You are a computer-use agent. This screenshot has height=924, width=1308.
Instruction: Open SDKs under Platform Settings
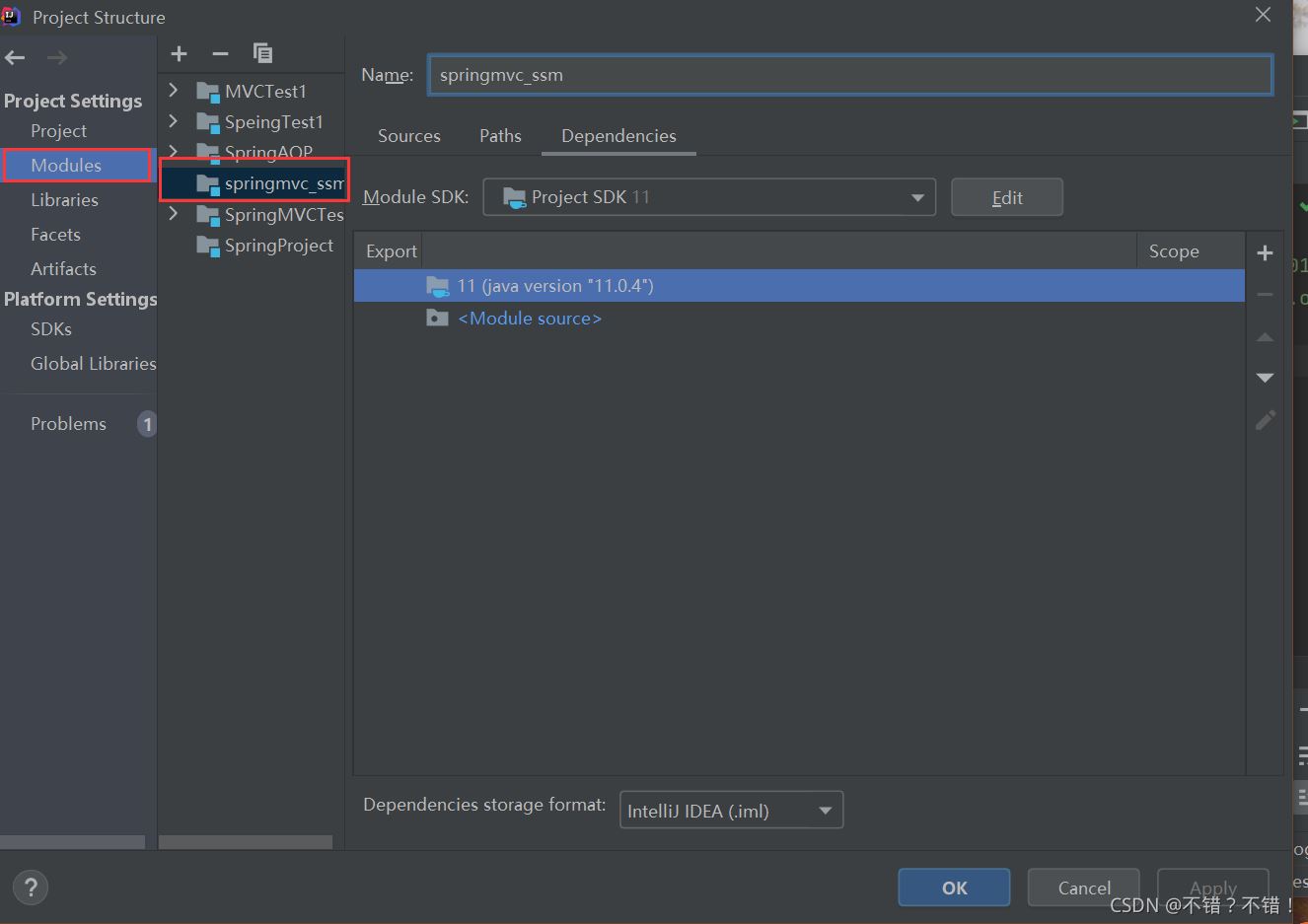pos(51,329)
